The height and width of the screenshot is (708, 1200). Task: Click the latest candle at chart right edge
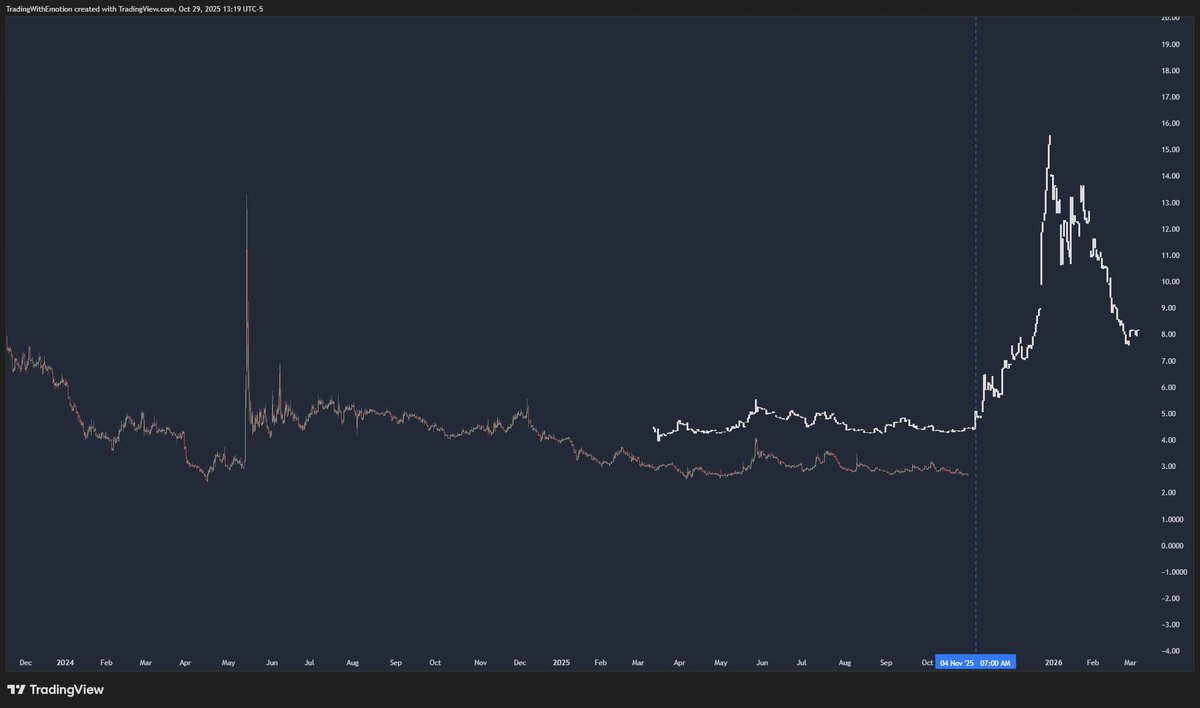pyautogui.click(x=1137, y=330)
